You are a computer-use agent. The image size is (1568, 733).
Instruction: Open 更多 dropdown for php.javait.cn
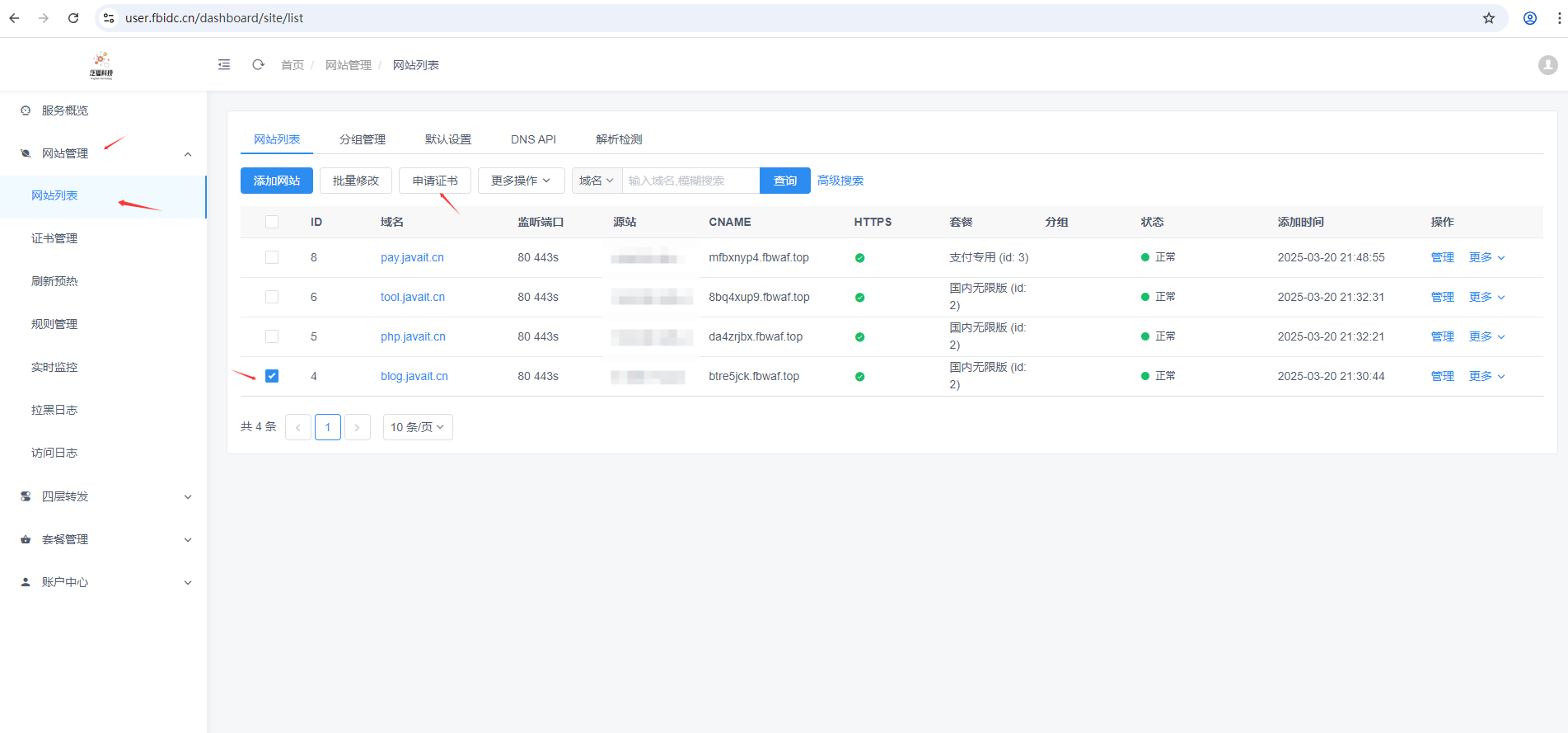coord(1487,336)
